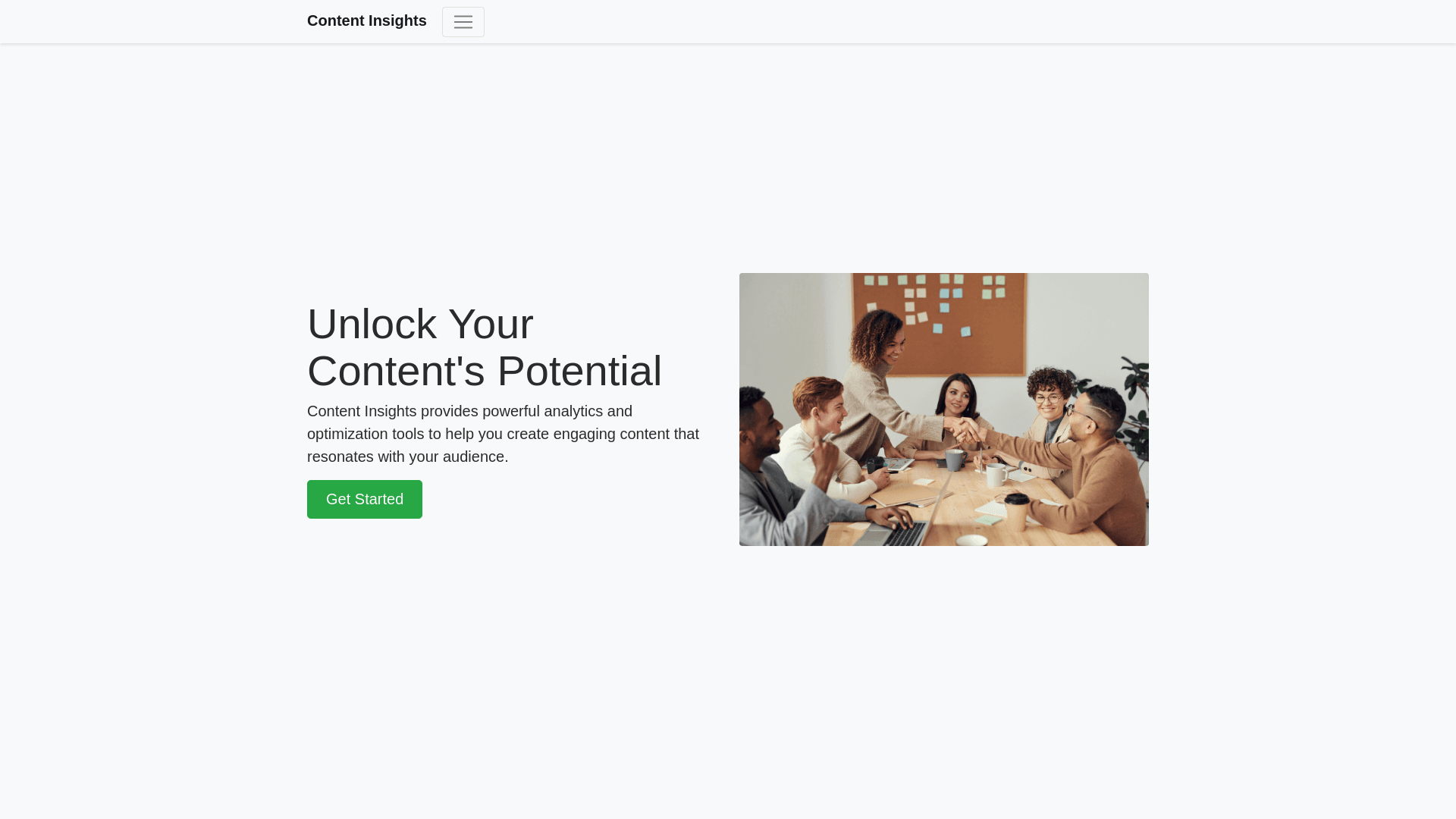The width and height of the screenshot is (1456, 819).
Task: Click 'resonates with your audience' text line
Action: (x=407, y=457)
